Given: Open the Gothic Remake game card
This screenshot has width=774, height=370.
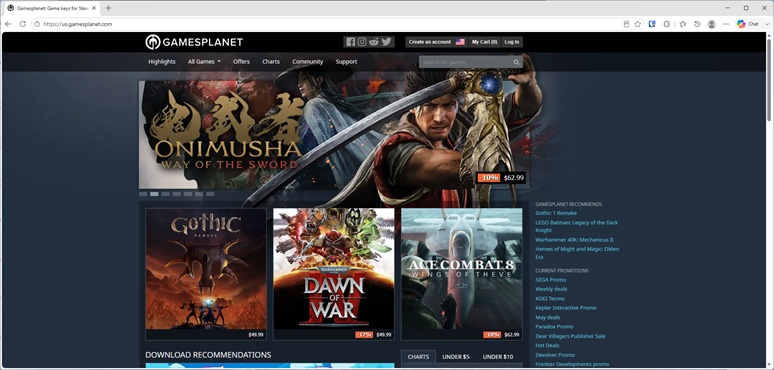Looking at the screenshot, I should point(206,274).
